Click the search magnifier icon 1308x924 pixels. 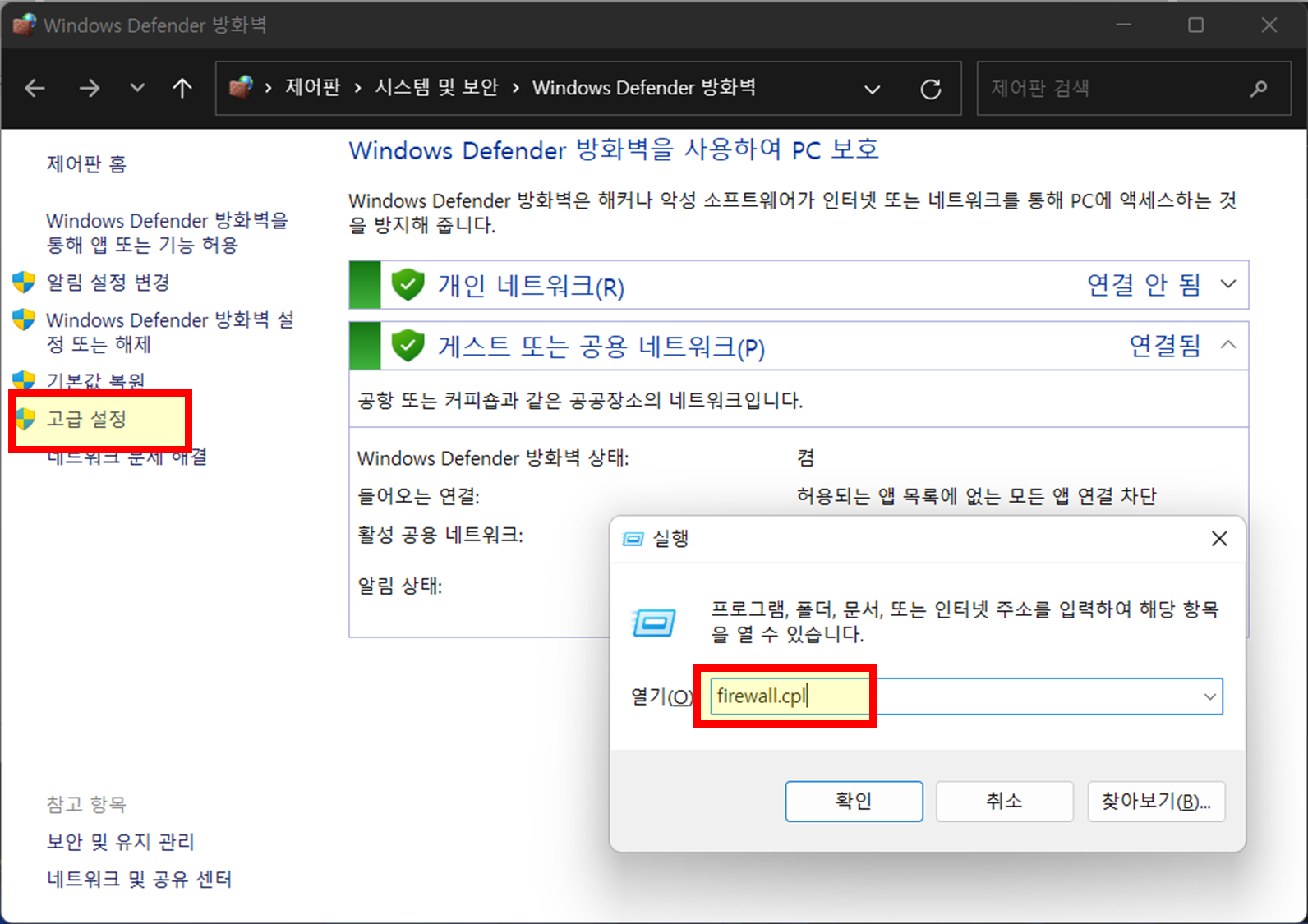[1259, 88]
